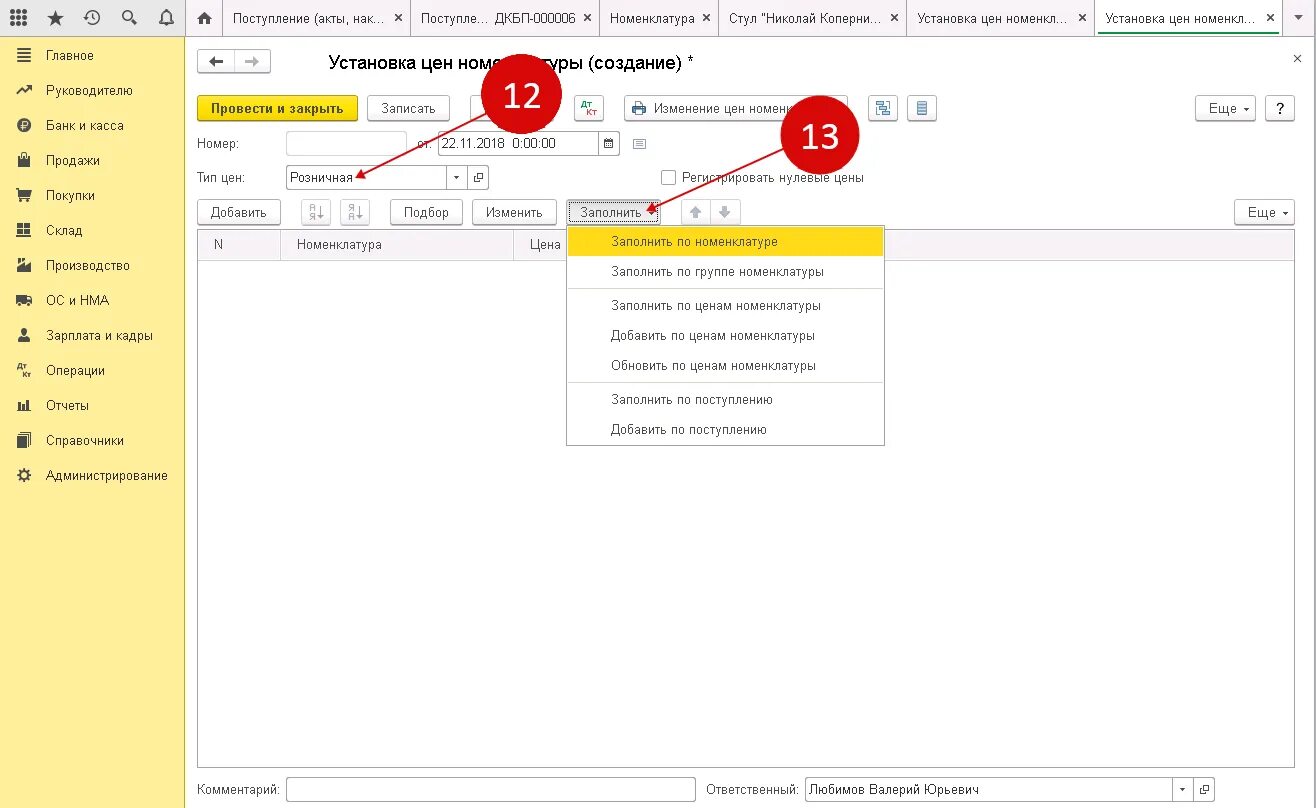
Task: Open the related documents structure icon
Action: coord(883,108)
